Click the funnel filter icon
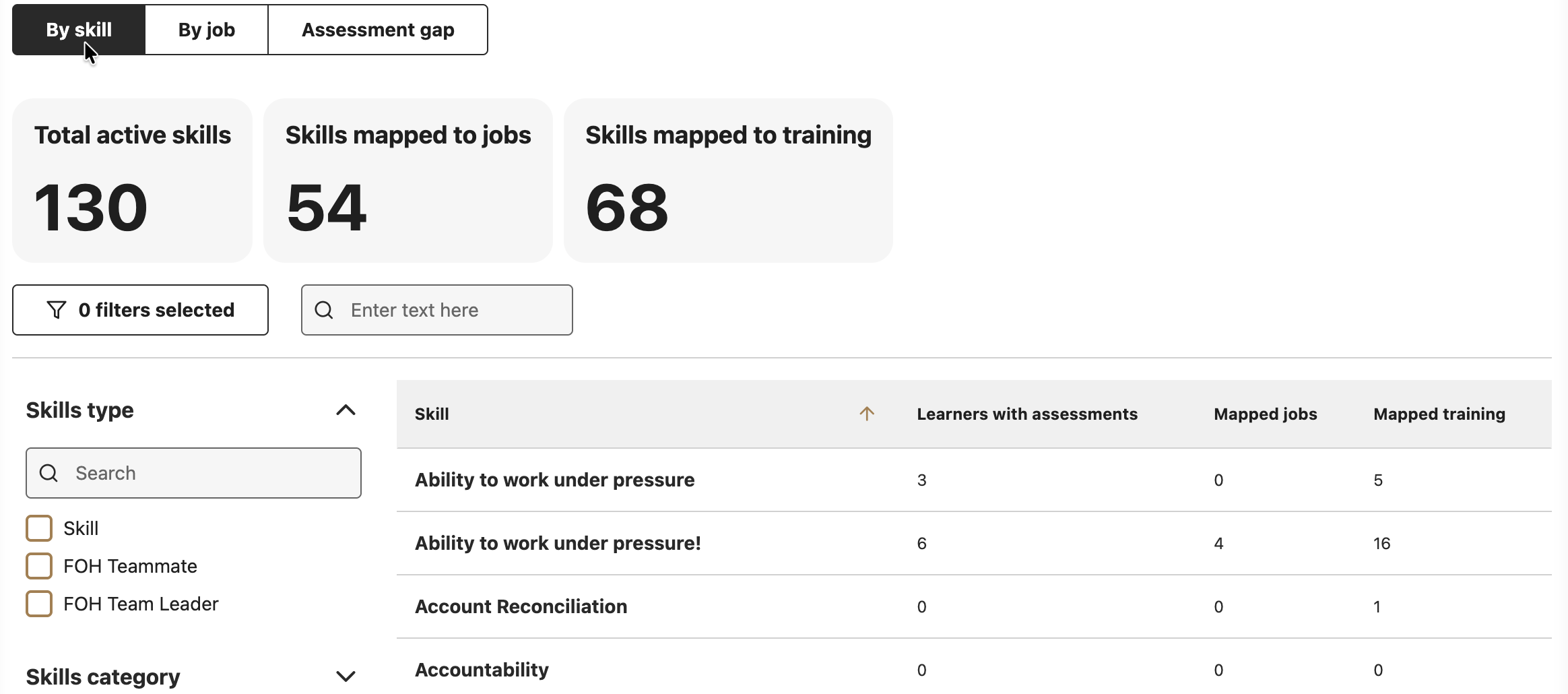 click(57, 310)
